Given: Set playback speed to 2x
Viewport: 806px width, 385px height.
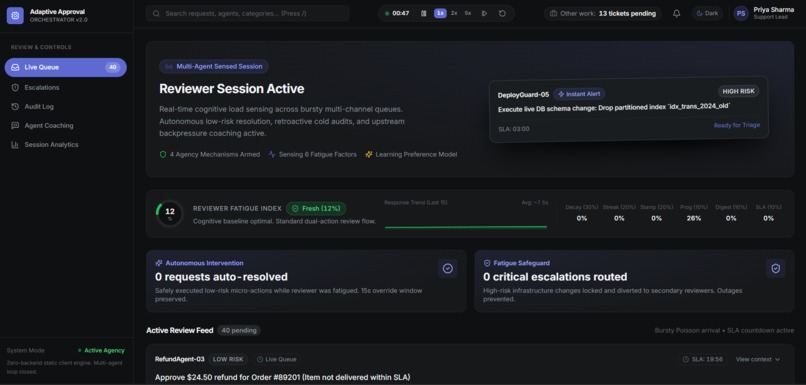Looking at the screenshot, I should coord(454,13).
